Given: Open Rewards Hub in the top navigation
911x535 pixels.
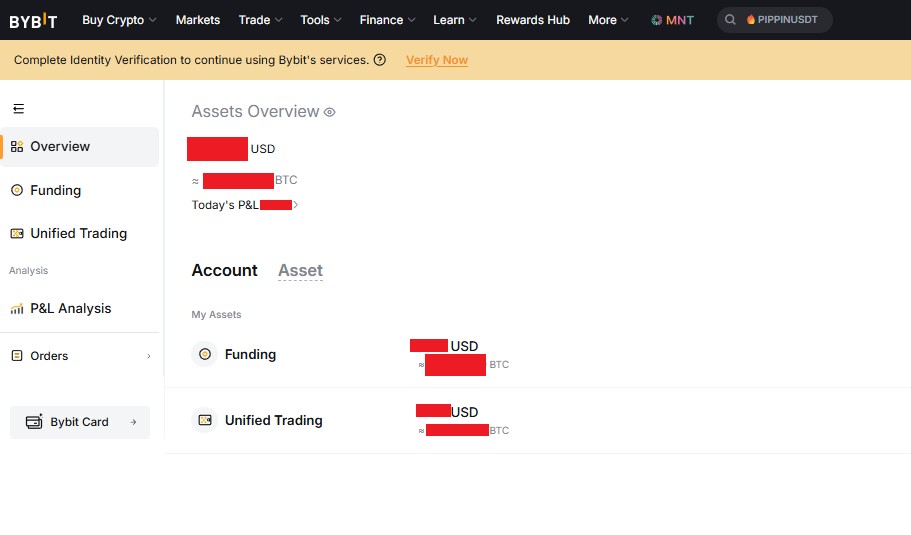Looking at the screenshot, I should pos(533,20).
